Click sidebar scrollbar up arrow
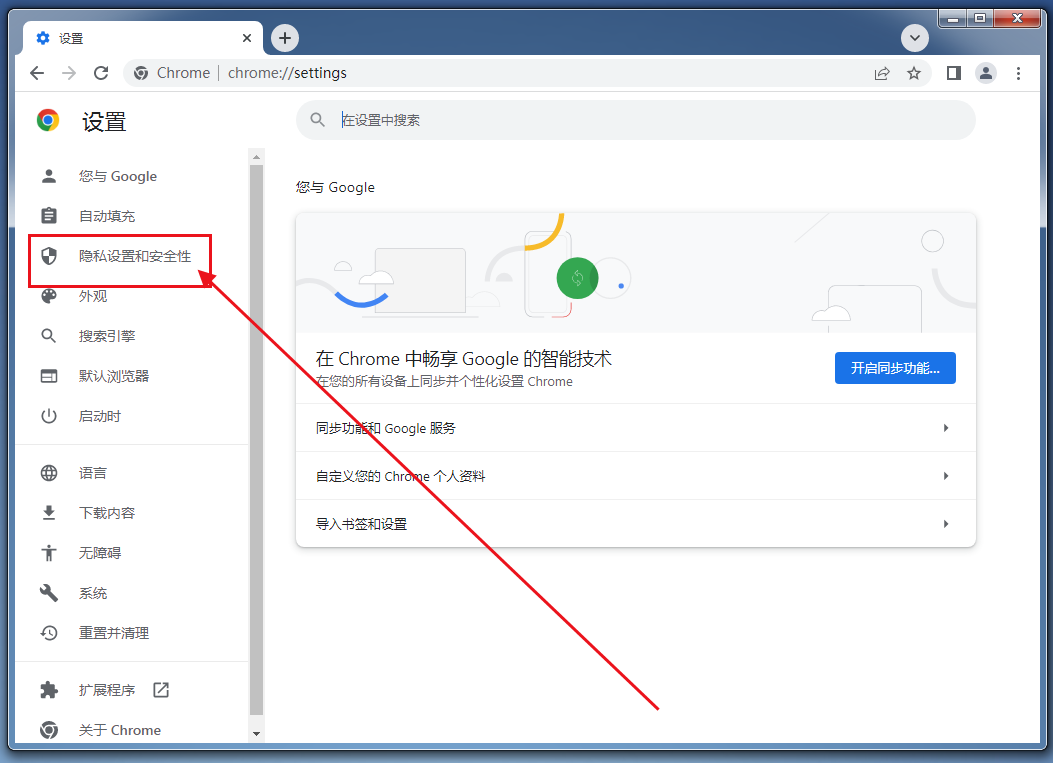1053x763 pixels. pos(256,157)
